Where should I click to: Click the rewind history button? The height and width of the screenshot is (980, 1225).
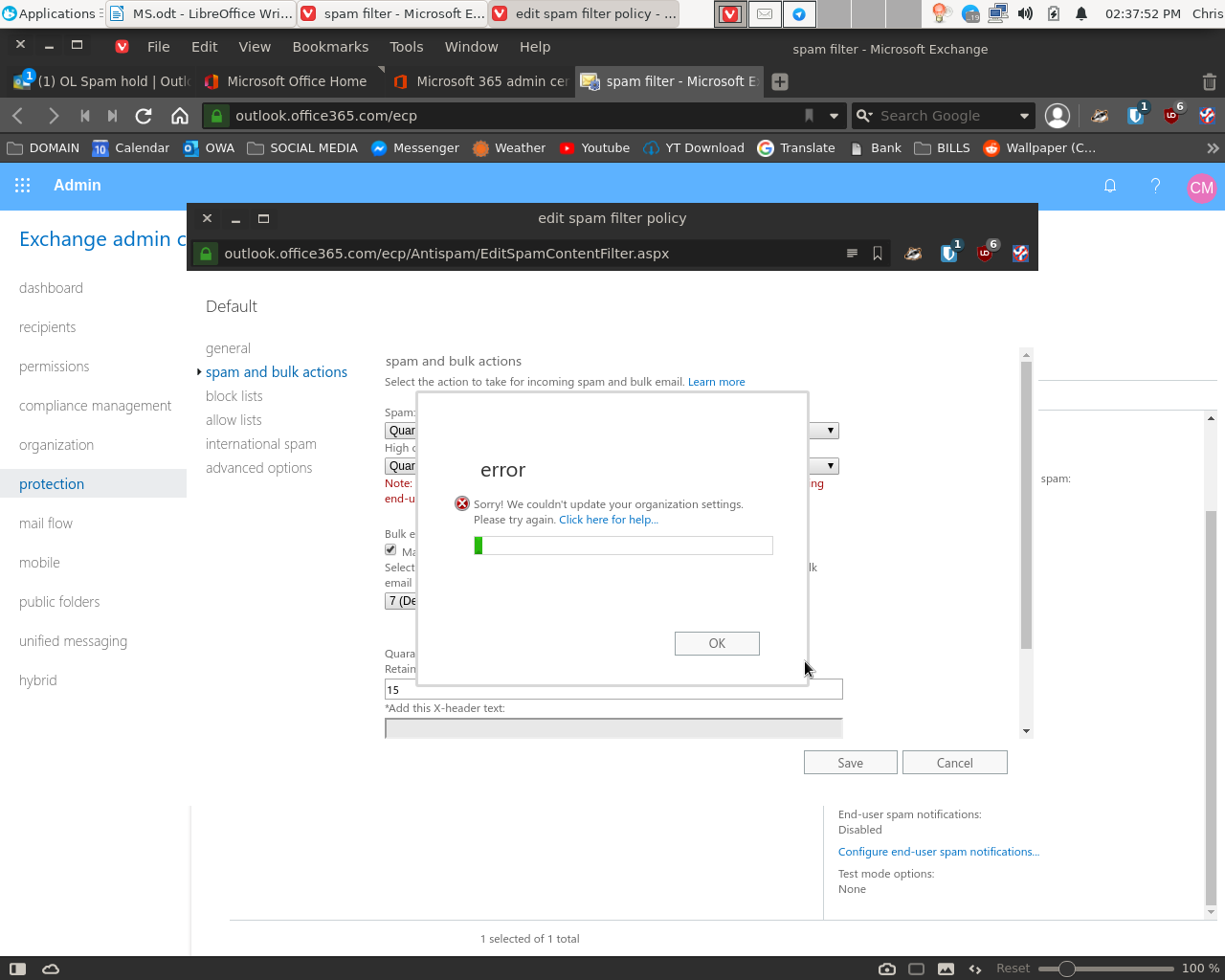coord(84,116)
